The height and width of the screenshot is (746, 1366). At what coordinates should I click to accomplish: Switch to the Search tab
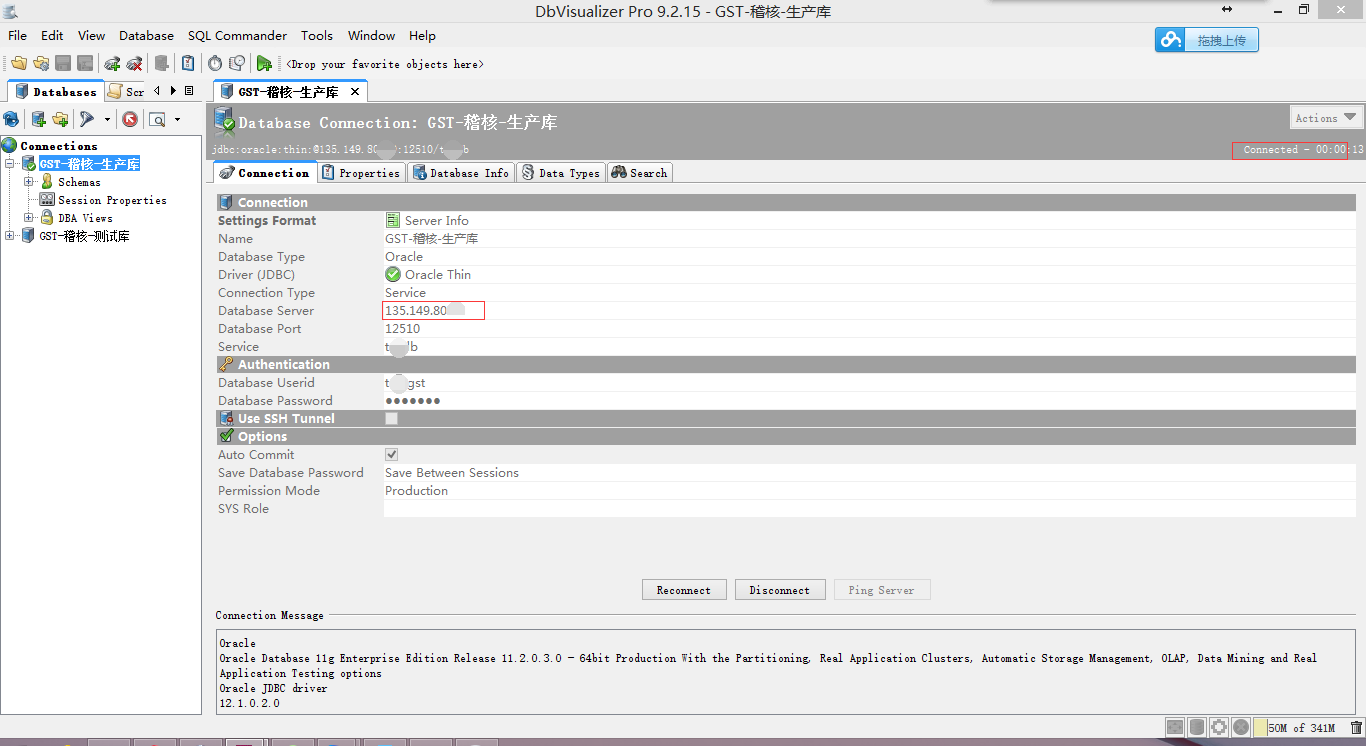click(x=639, y=173)
